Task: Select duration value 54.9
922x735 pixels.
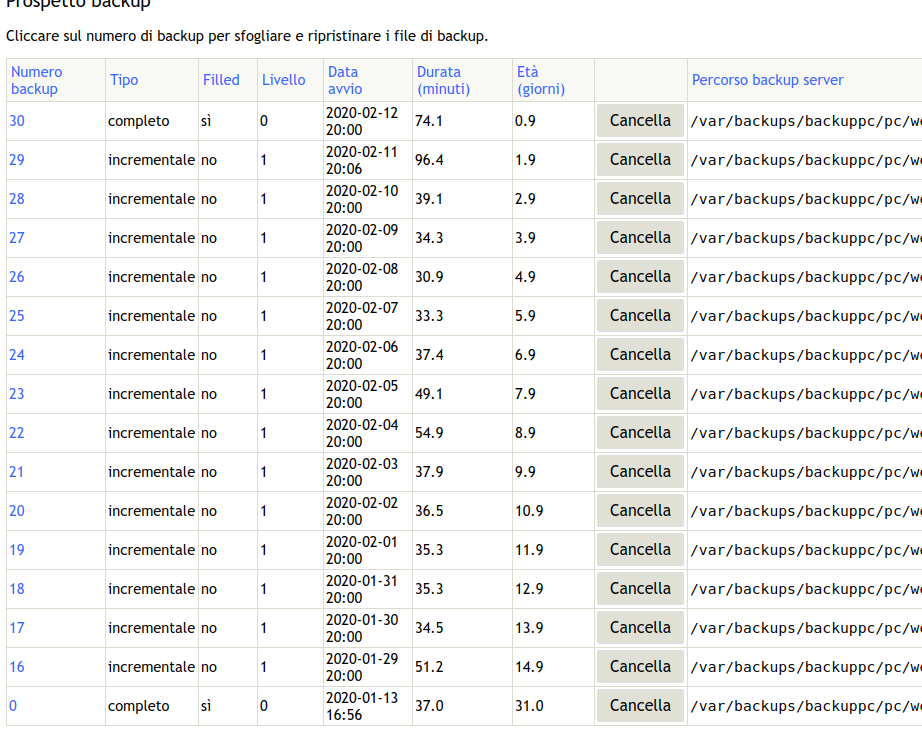Action: (429, 433)
